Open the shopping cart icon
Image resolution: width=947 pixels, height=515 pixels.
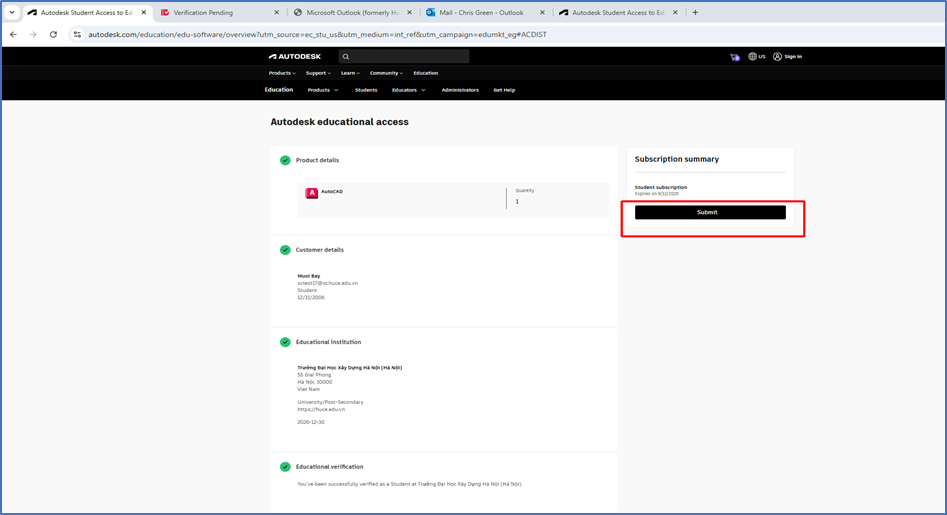[735, 57]
